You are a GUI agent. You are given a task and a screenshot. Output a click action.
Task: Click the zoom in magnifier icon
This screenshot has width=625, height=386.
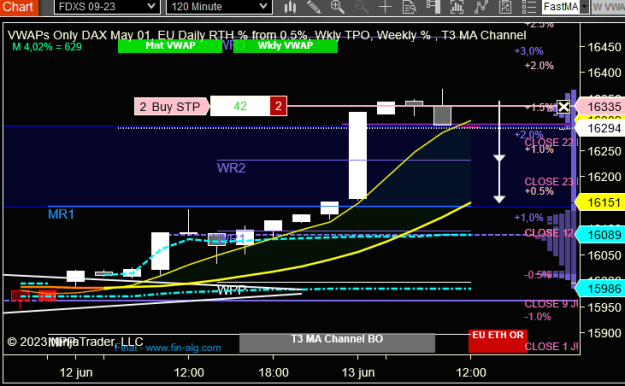338,7
